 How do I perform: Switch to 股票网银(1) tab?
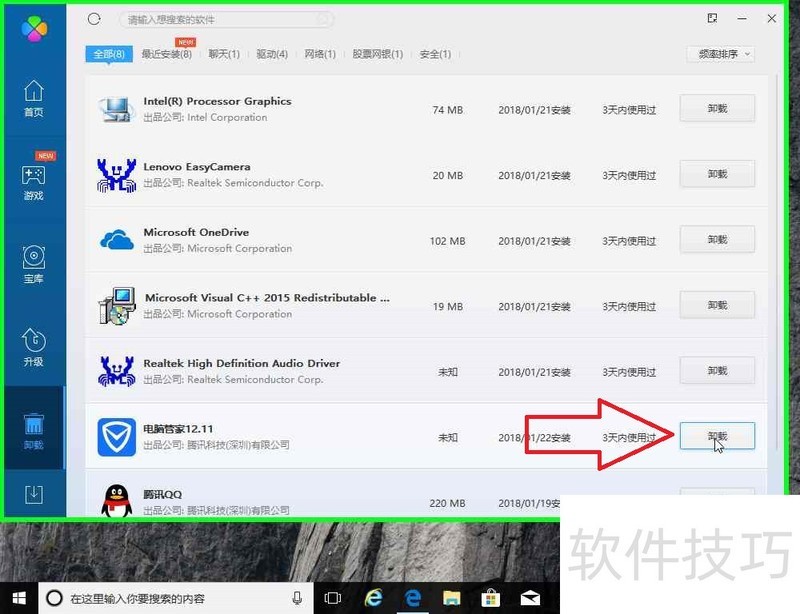(378, 54)
